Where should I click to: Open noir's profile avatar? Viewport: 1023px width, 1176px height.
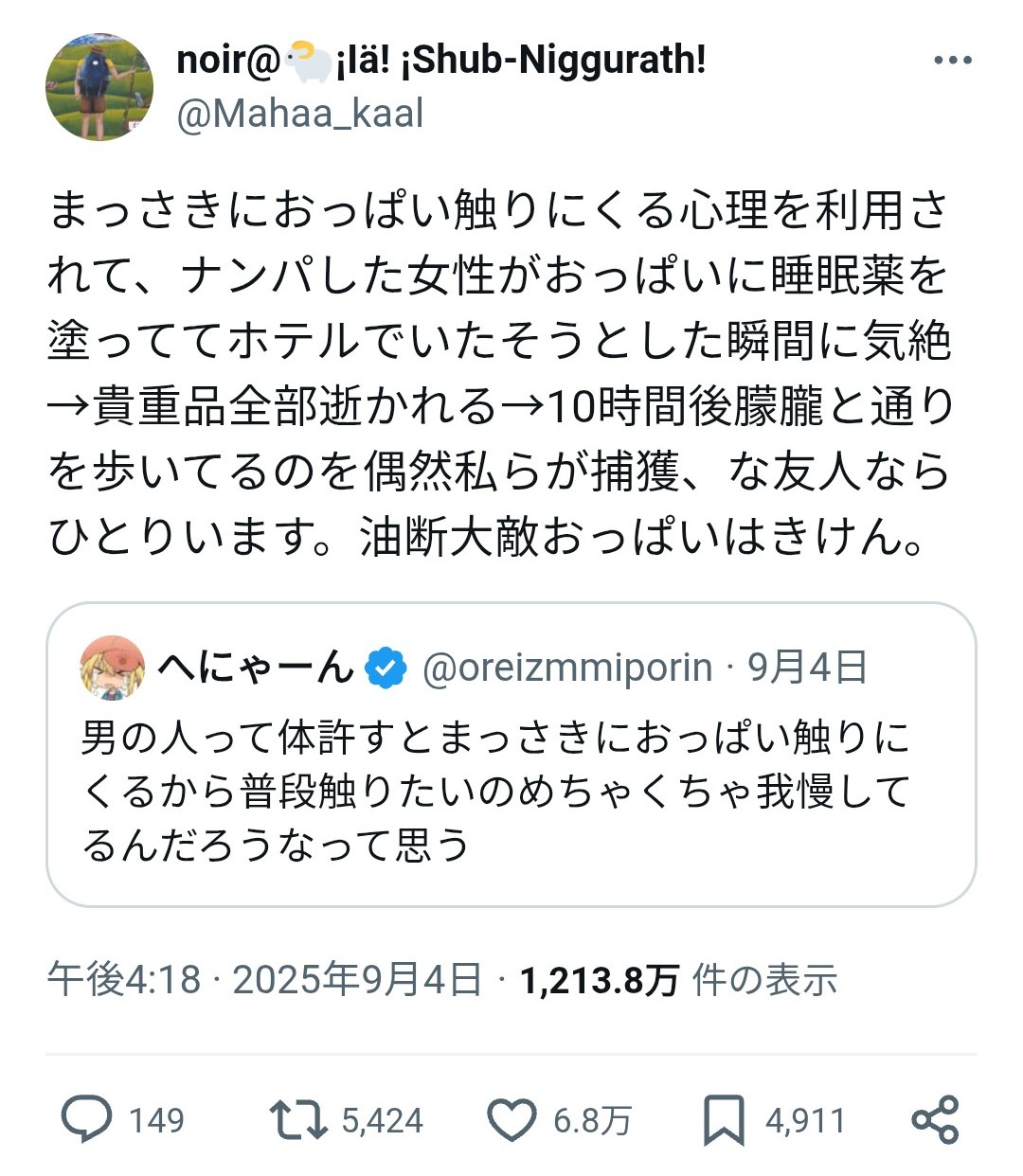(99, 87)
